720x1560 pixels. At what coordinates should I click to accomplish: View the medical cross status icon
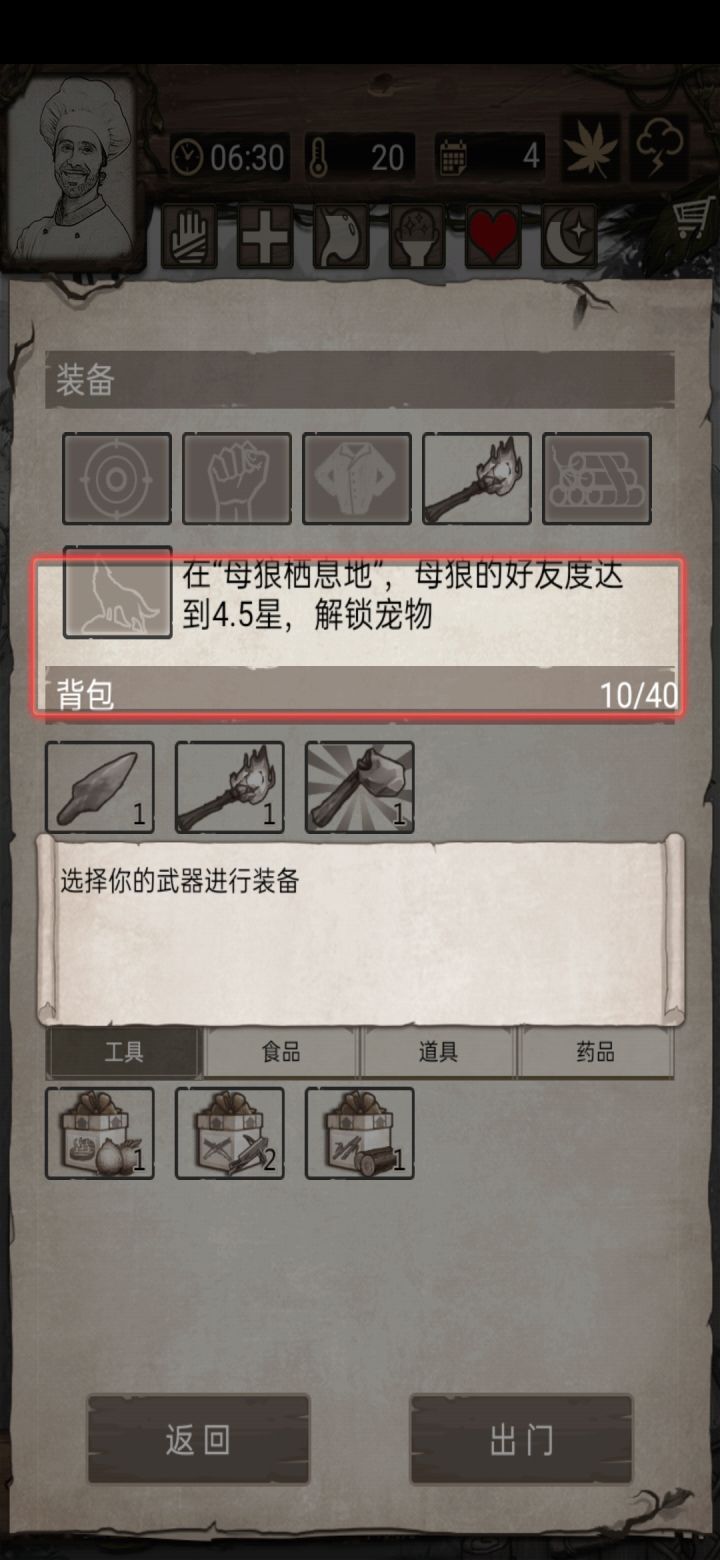265,237
